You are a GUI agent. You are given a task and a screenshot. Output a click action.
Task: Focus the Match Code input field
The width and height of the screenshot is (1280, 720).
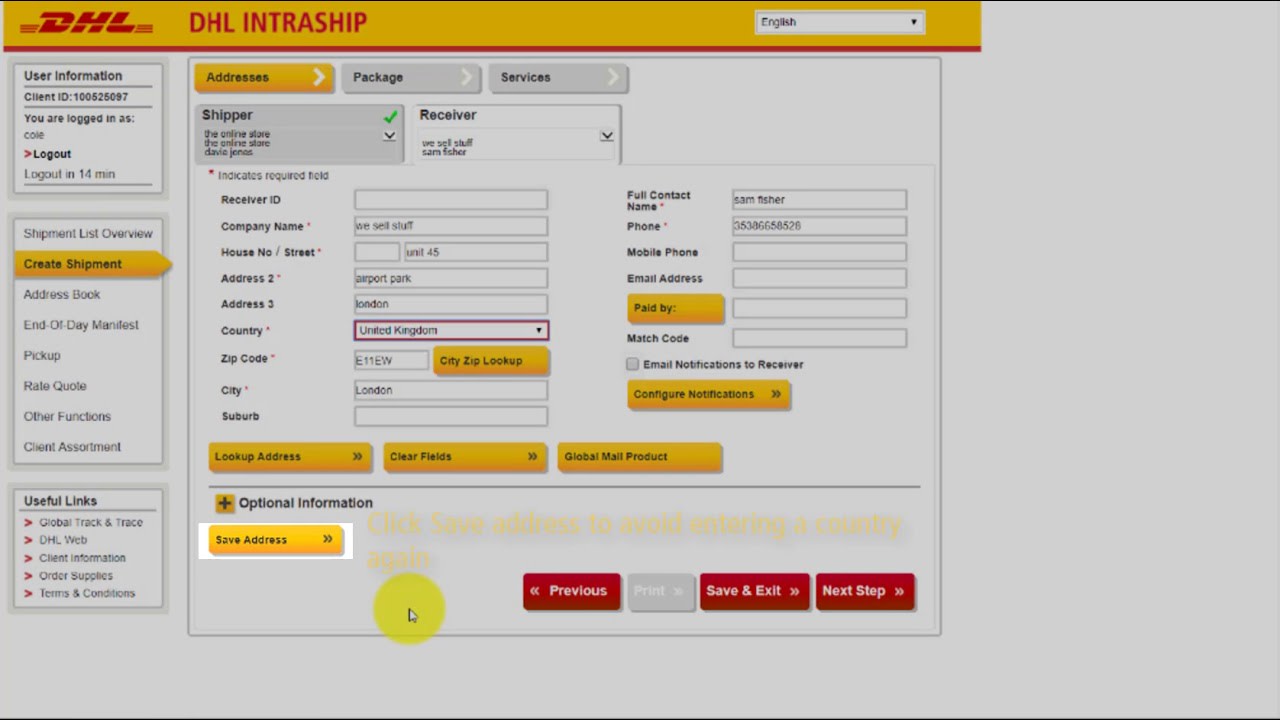pos(820,338)
